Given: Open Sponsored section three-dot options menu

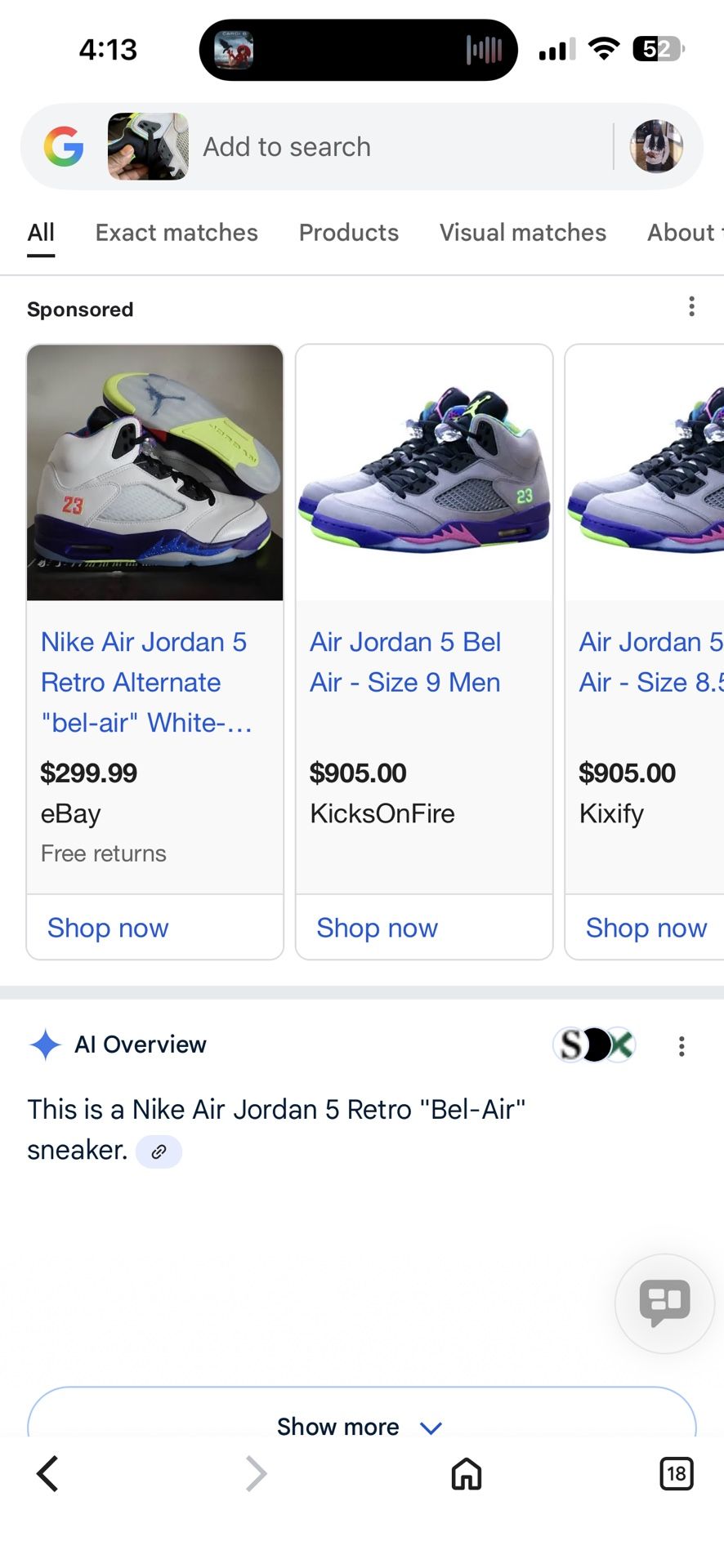Looking at the screenshot, I should (691, 306).
